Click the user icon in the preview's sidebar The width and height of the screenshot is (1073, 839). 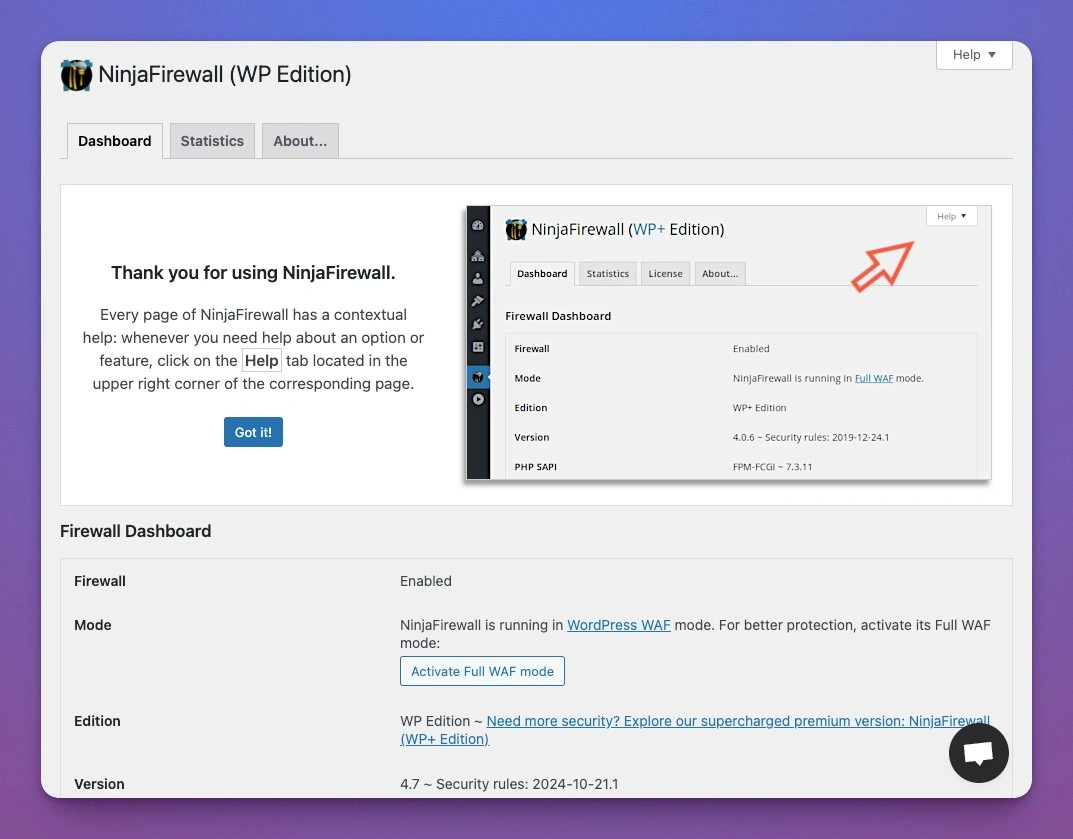point(478,279)
